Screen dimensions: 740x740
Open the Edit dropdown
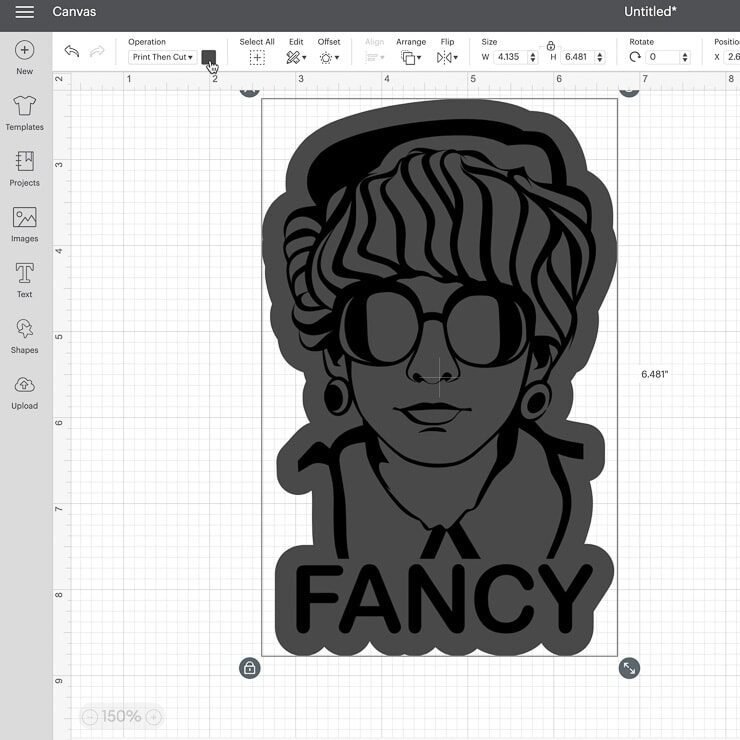point(296,58)
